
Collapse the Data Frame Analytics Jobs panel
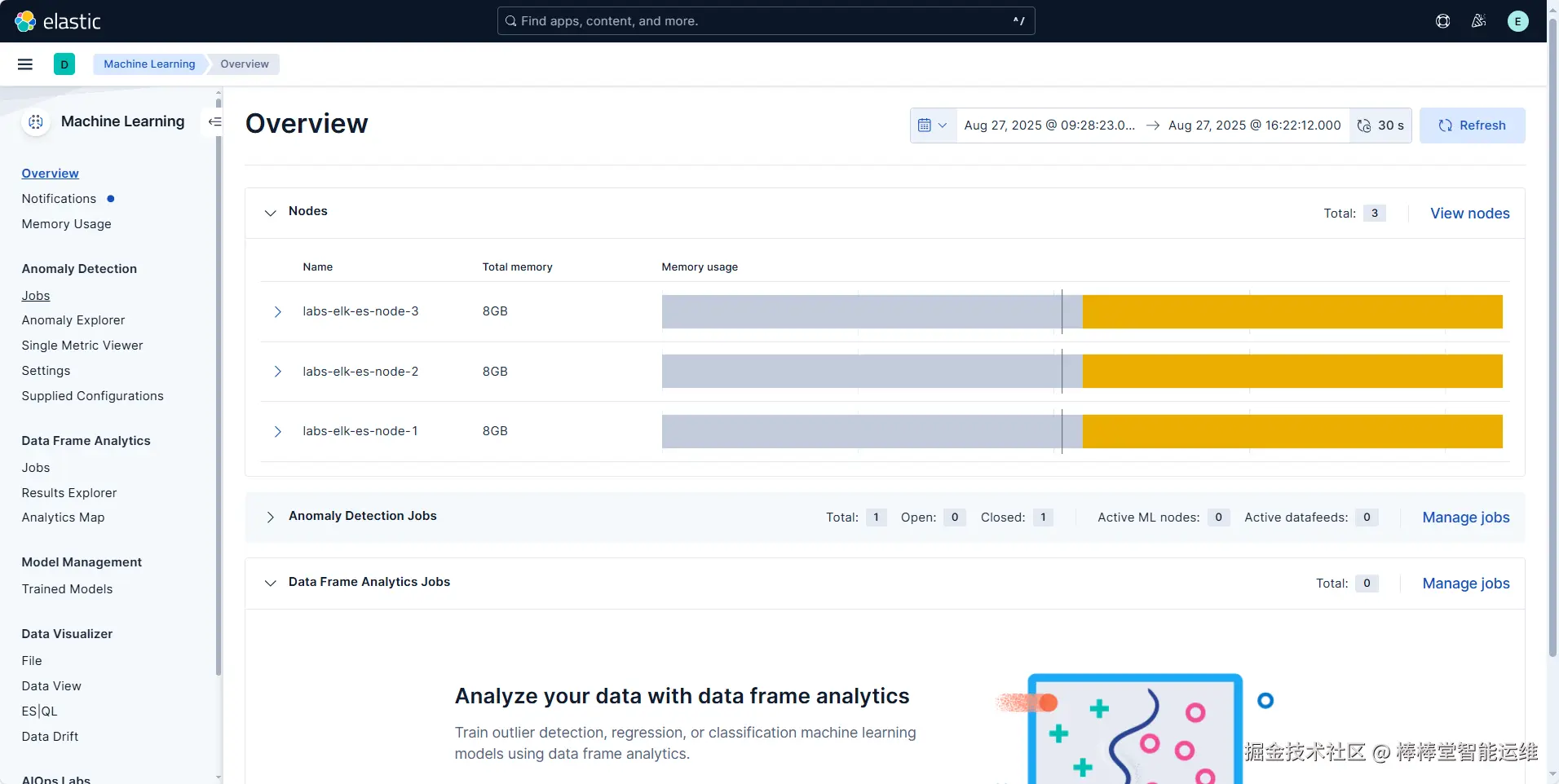(x=270, y=584)
